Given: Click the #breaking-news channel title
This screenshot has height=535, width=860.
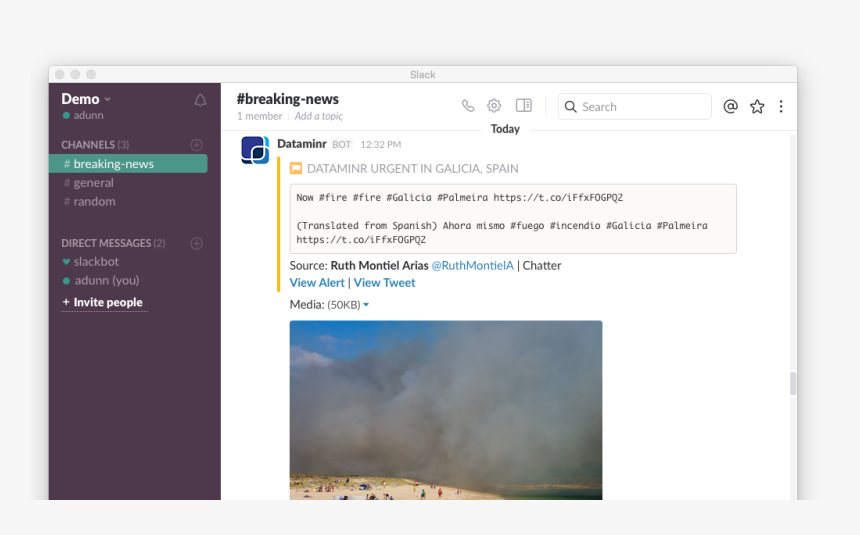Looking at the screenshot, I should point(287,99).
